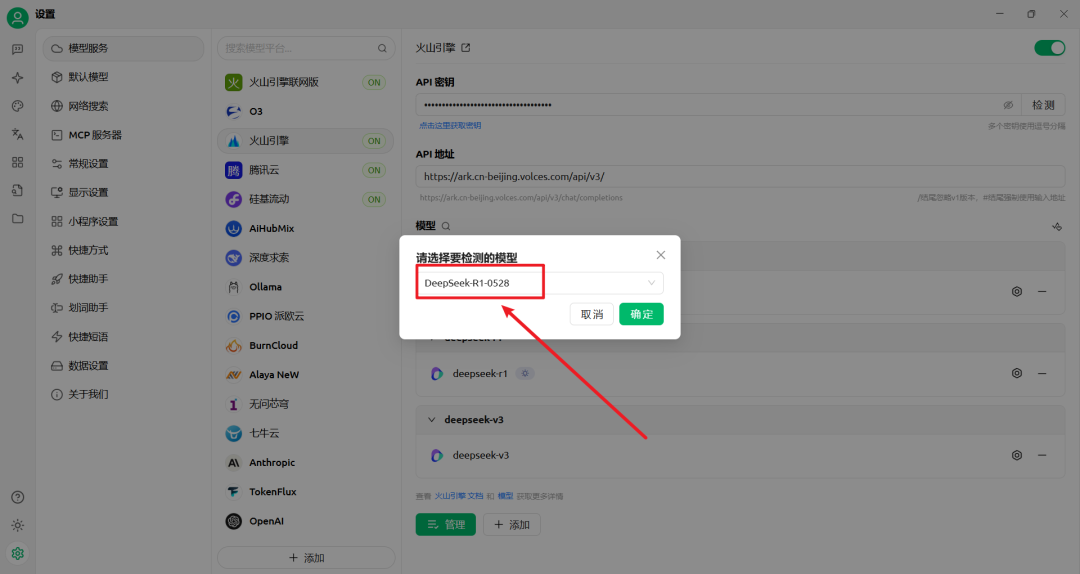Click the API 地址 URL field

click(740, 177)
